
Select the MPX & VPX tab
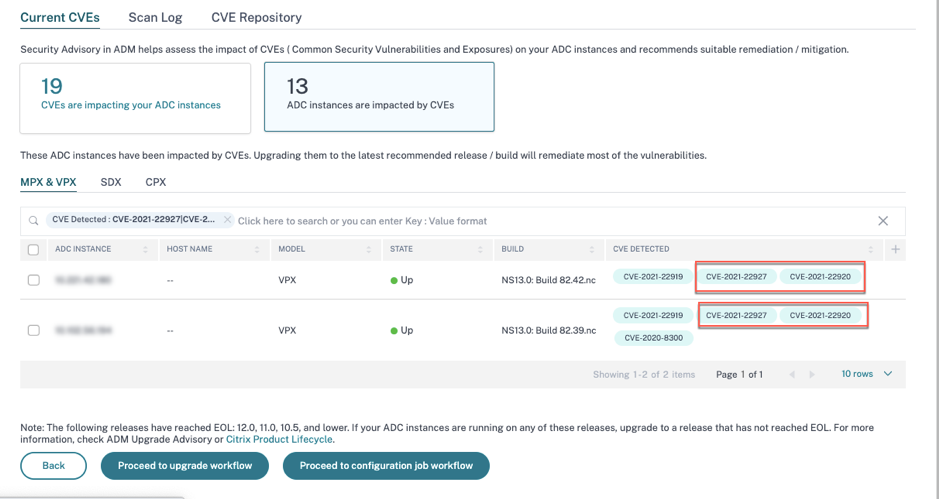[x=49, y=182]
